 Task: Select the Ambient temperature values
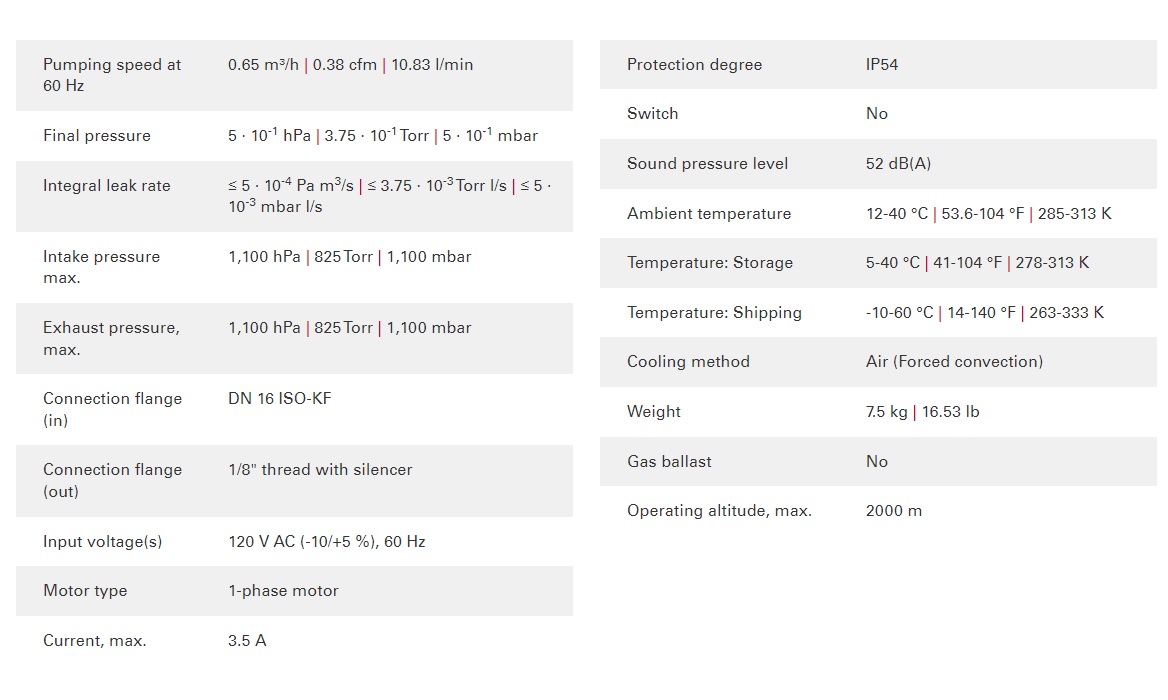coord(988,214)
